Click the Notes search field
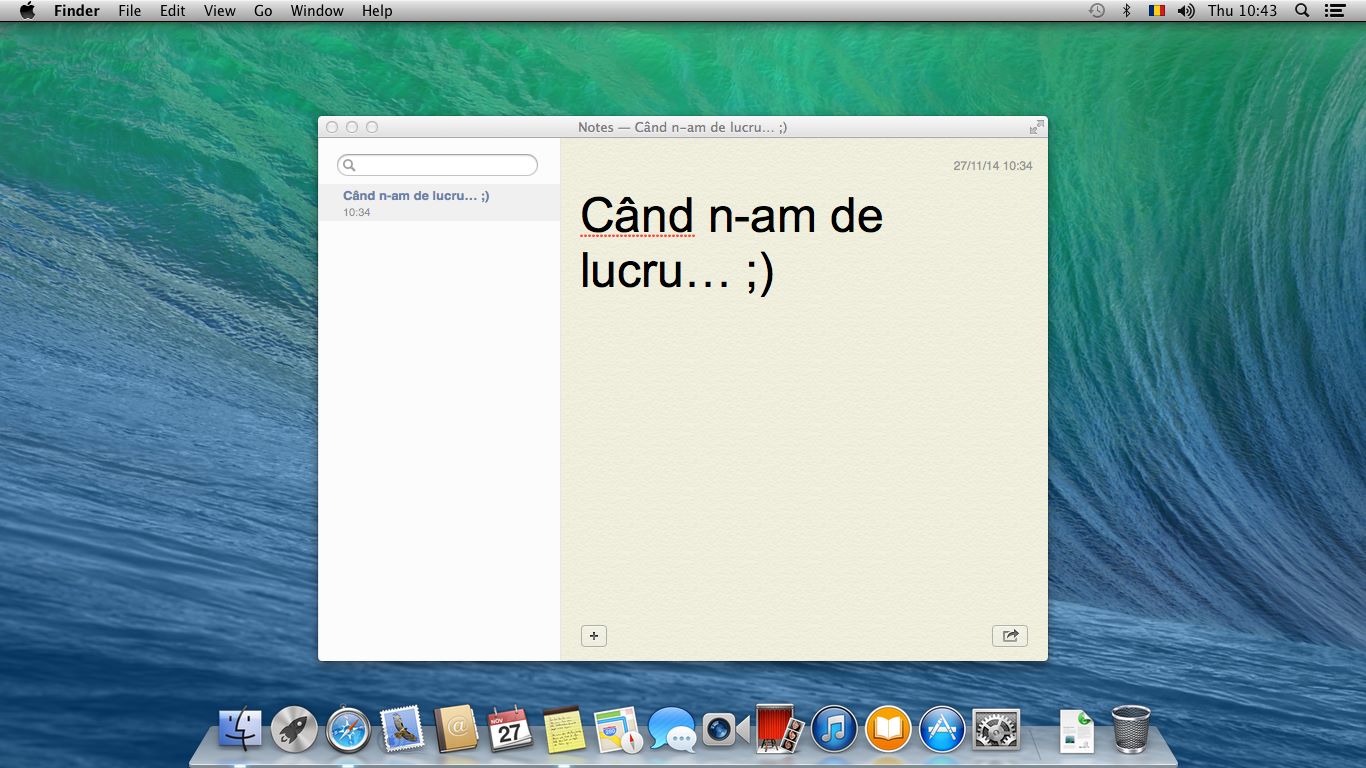1366x768 pixels. pyautogui.click(x=438, y=165)
